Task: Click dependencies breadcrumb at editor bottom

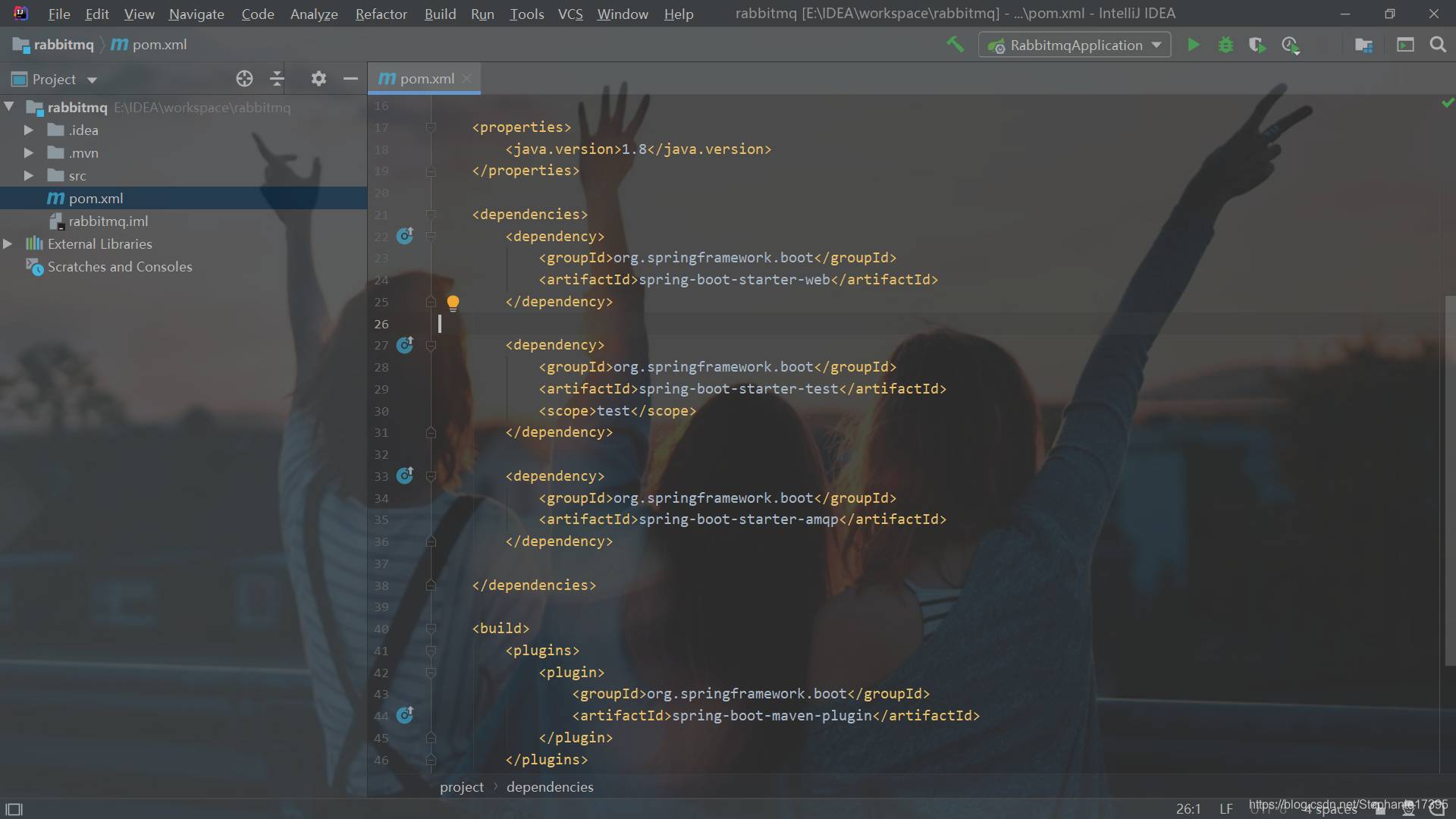Action: [550, 787]
